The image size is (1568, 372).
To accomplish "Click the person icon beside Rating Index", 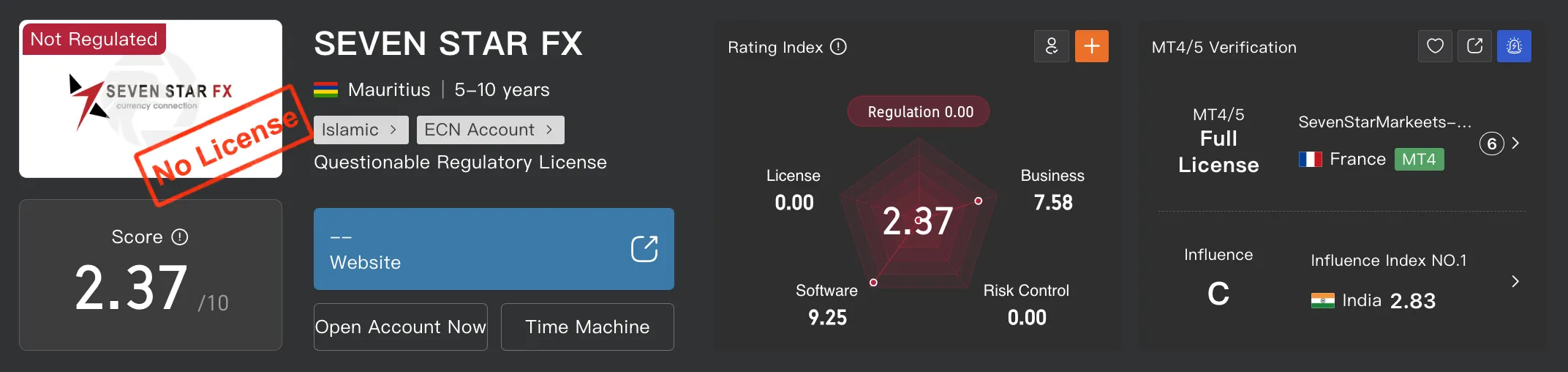I will (1052, 46).
